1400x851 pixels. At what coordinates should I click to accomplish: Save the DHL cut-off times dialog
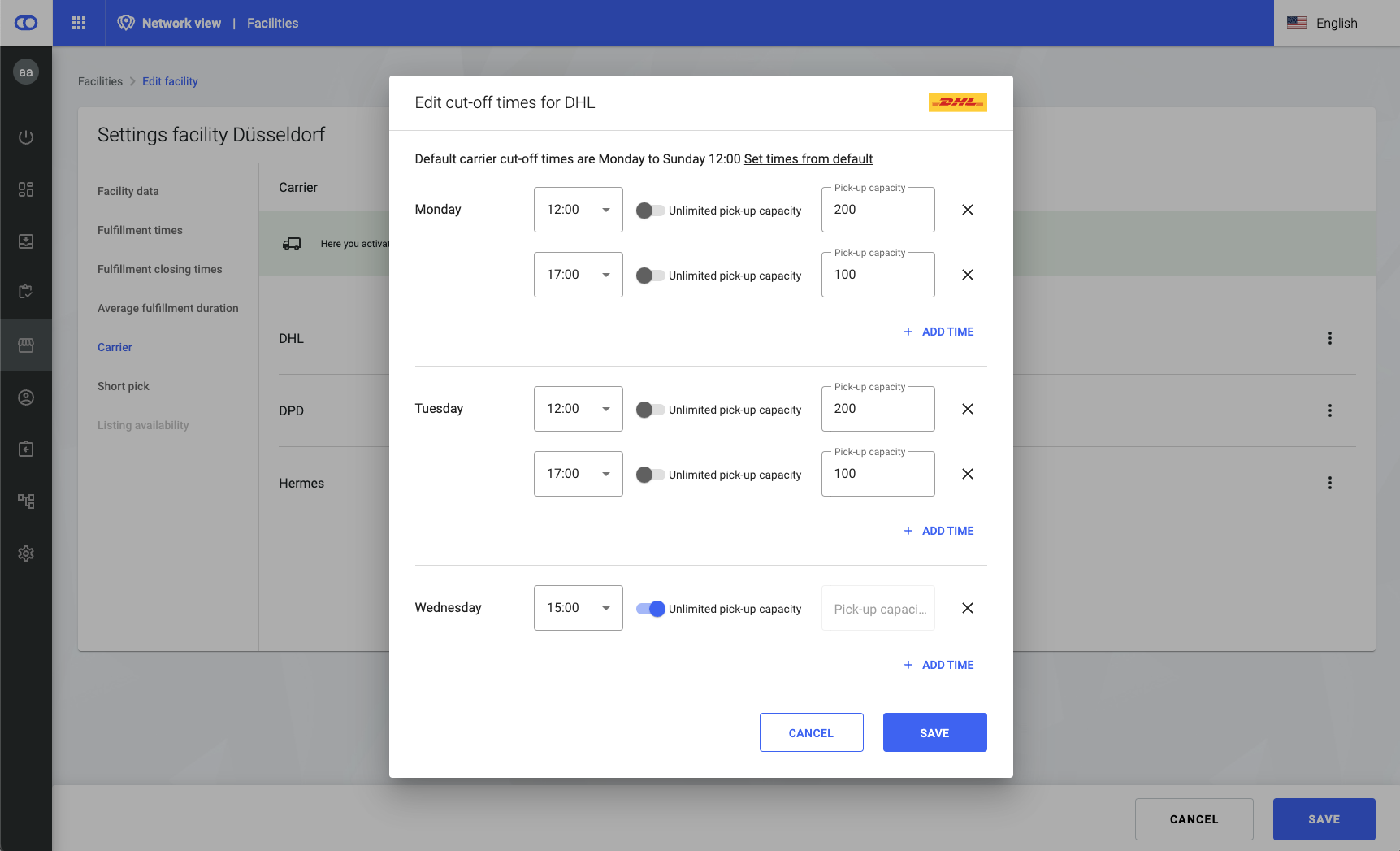(x=934, y=732)
